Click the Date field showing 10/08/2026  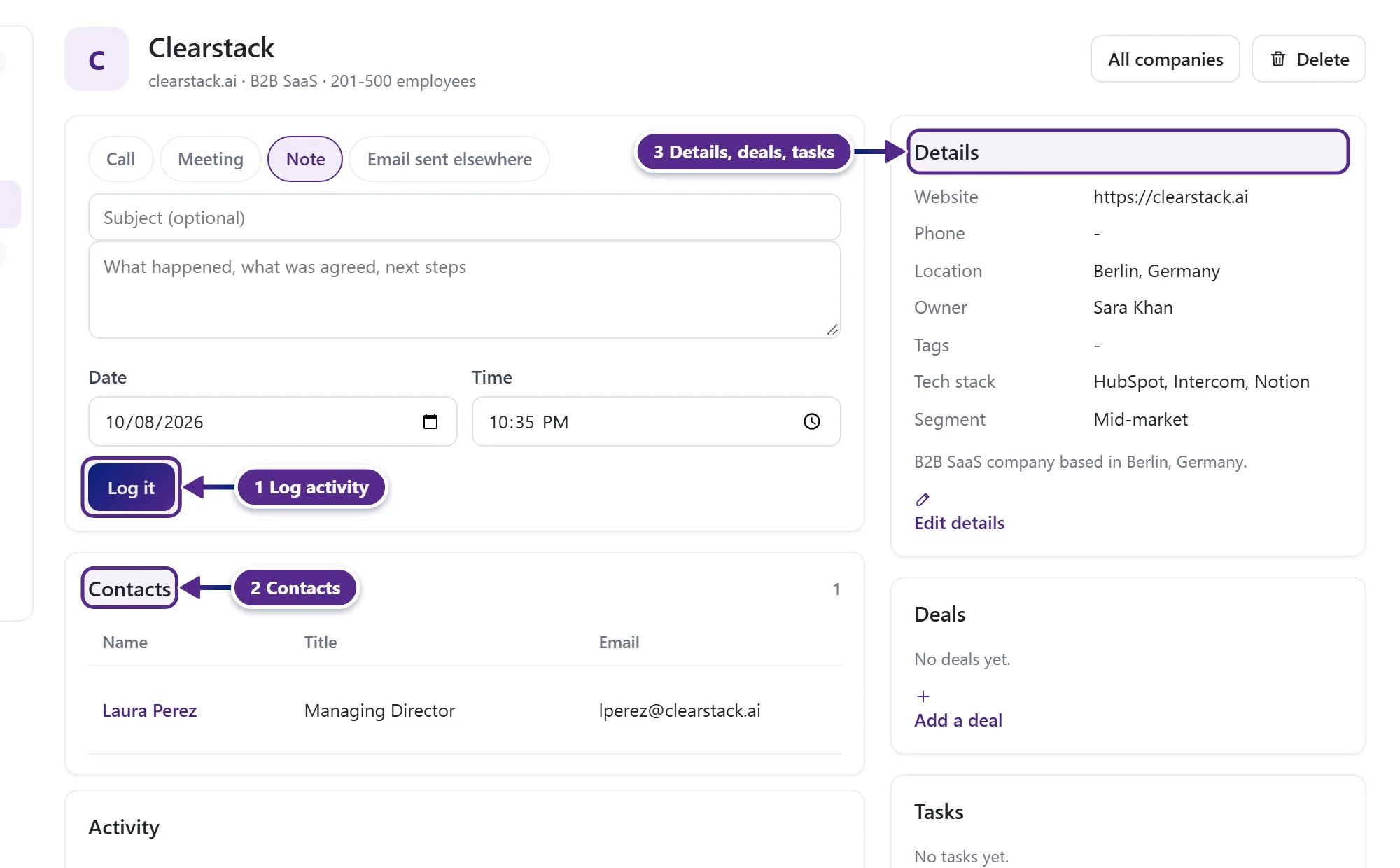[x=273, y=421]
